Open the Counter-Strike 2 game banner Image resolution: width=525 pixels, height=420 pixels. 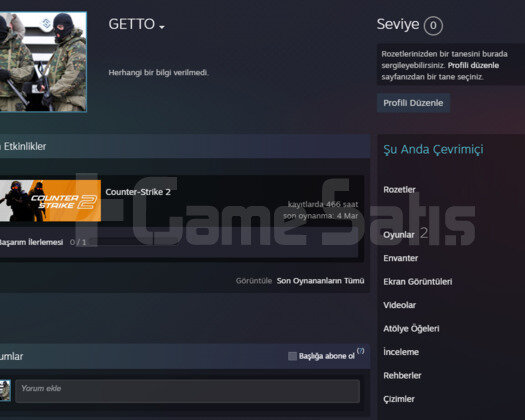[x=50, y=201]
